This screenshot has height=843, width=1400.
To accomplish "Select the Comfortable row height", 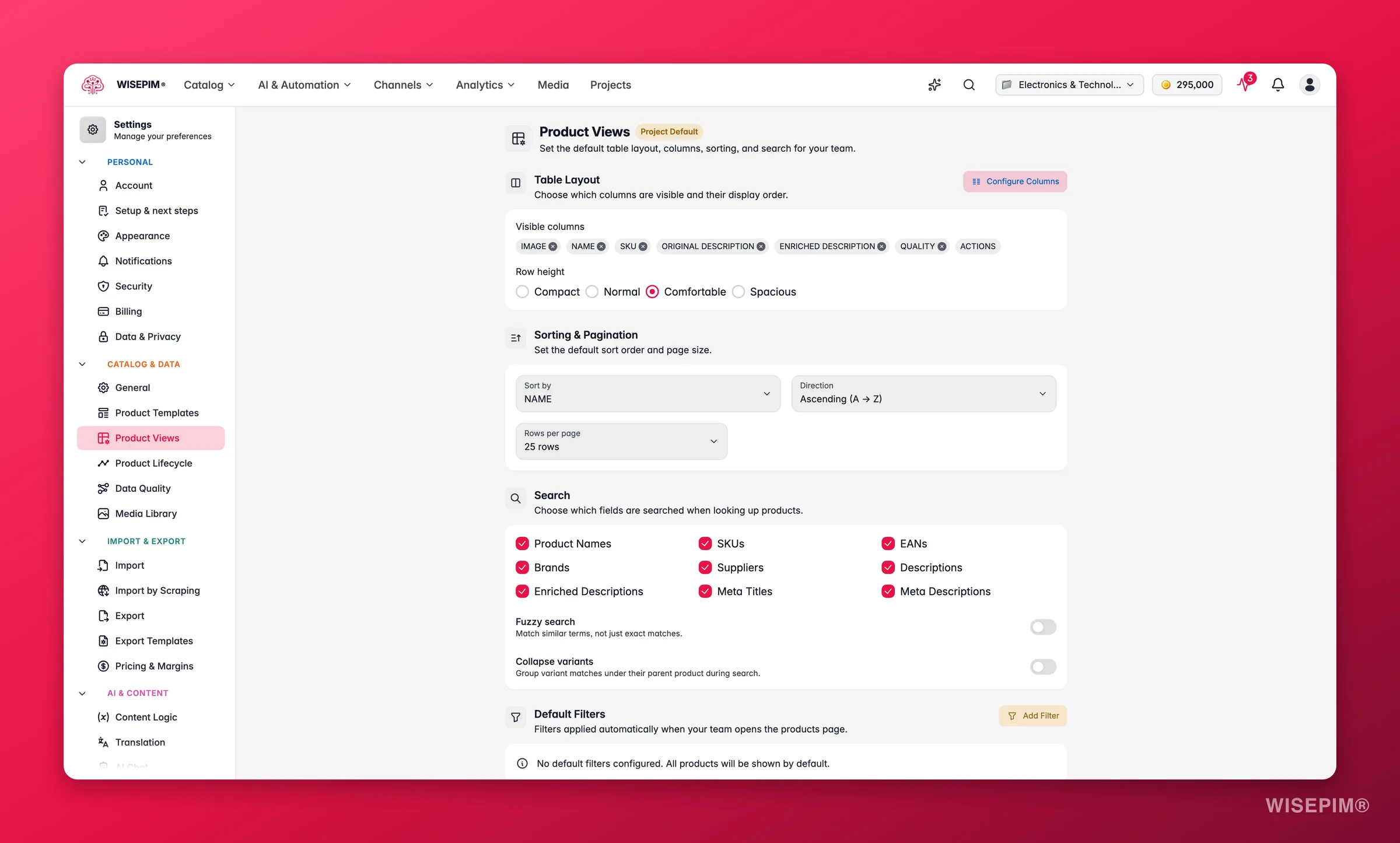I will click(652, 292).
